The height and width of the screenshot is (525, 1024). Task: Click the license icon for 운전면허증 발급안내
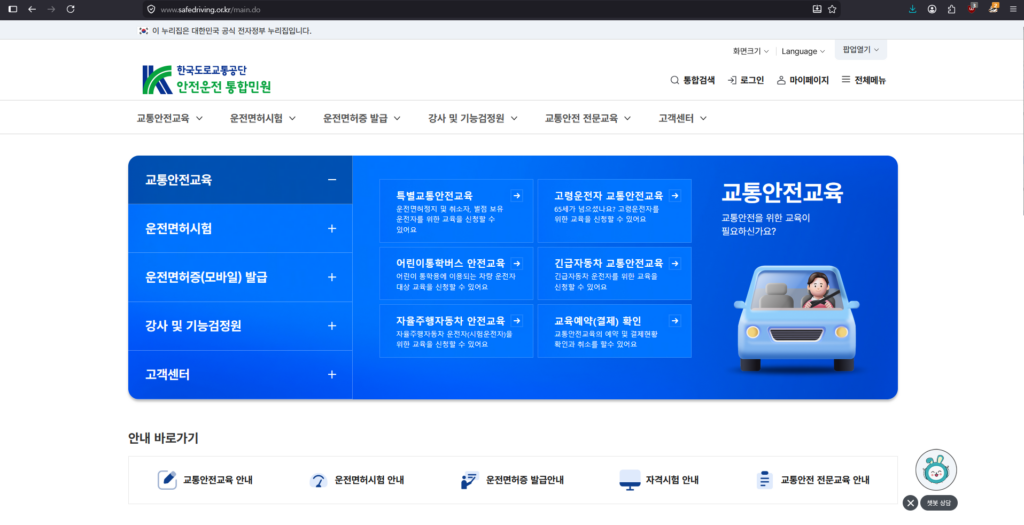pyautogui.click(x=470, y=480)
